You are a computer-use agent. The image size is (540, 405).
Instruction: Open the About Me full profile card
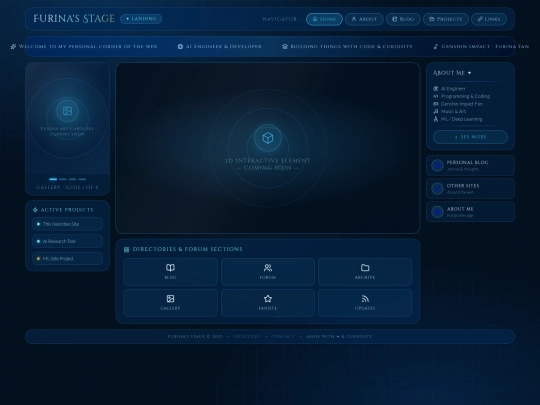coord(470,211)
